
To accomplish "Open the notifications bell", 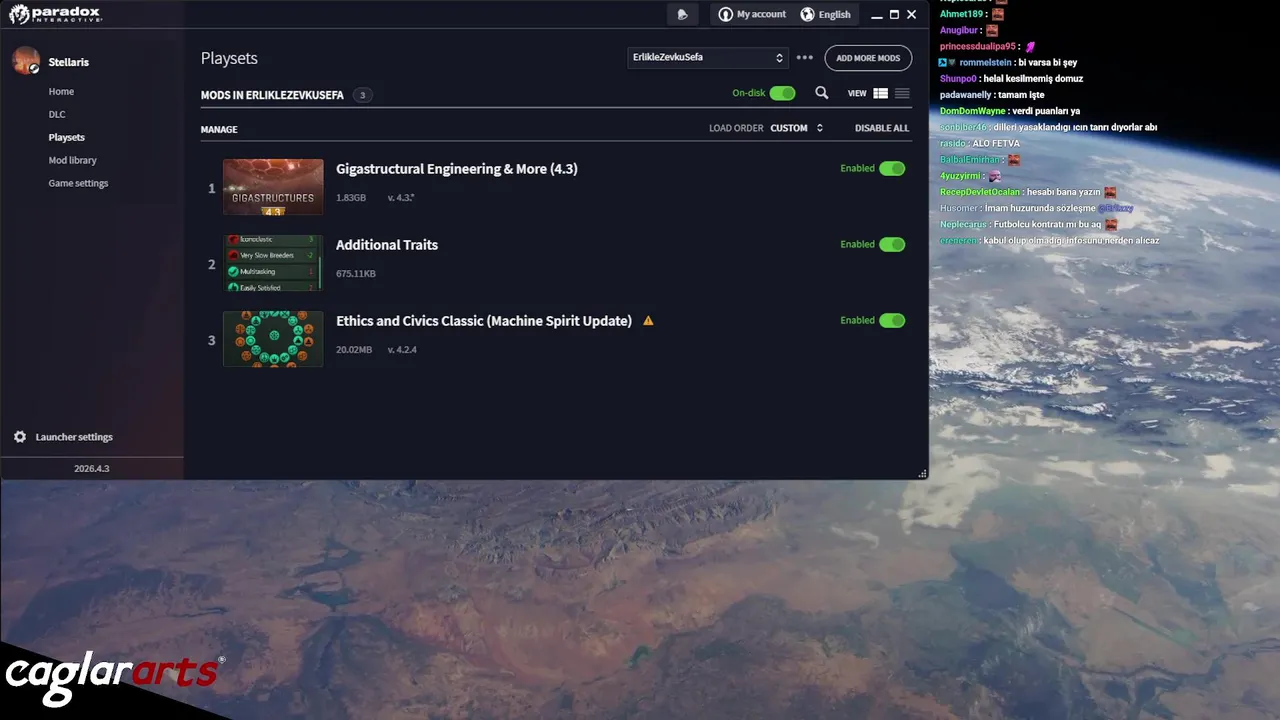I will click(682, 14).
